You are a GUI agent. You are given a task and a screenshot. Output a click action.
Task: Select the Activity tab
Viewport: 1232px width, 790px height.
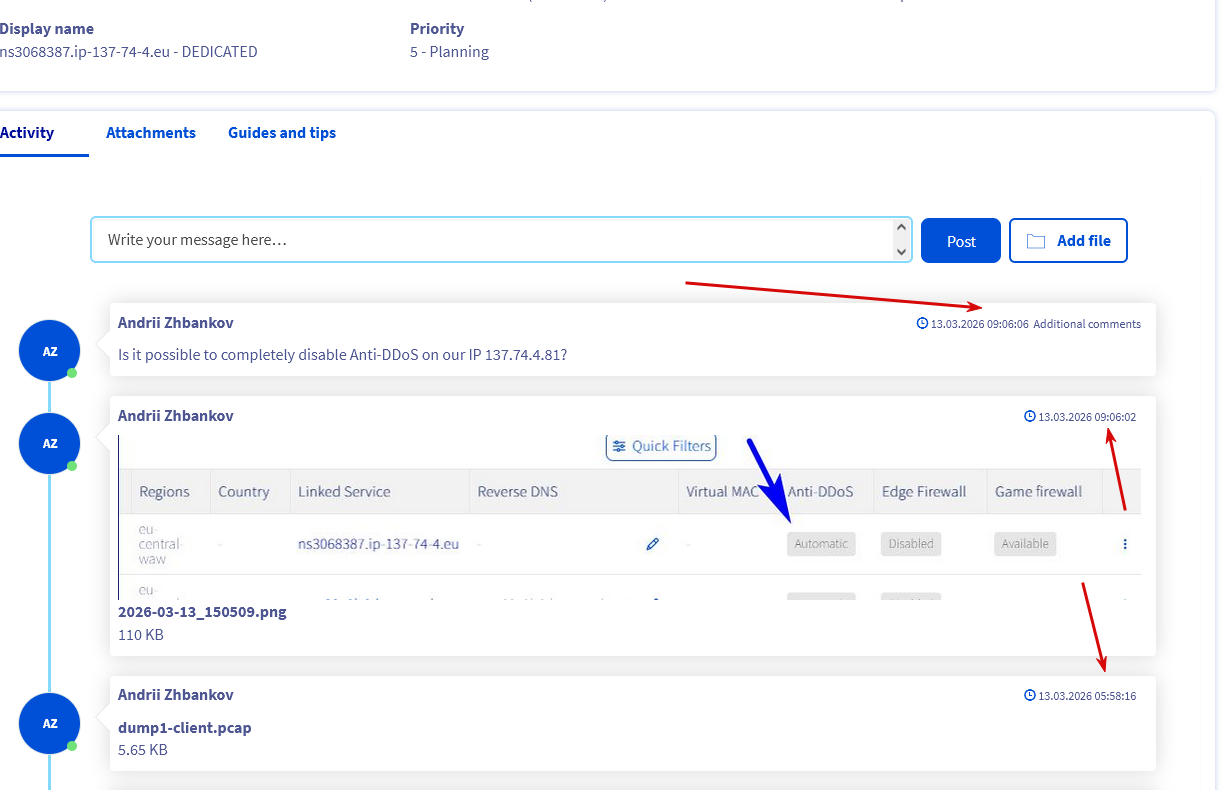point(27,133)
